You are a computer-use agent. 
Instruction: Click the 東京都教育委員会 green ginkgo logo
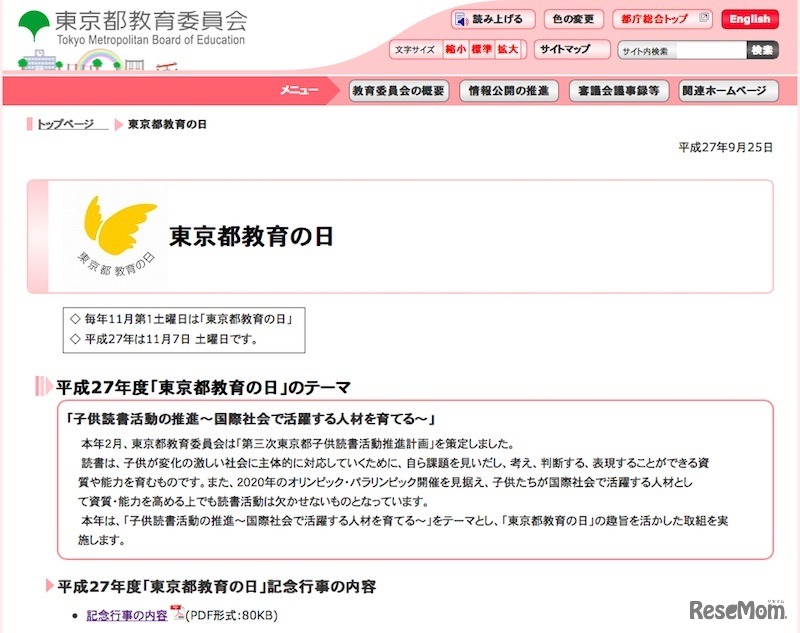pyautogui.click(x=34, y=26)
